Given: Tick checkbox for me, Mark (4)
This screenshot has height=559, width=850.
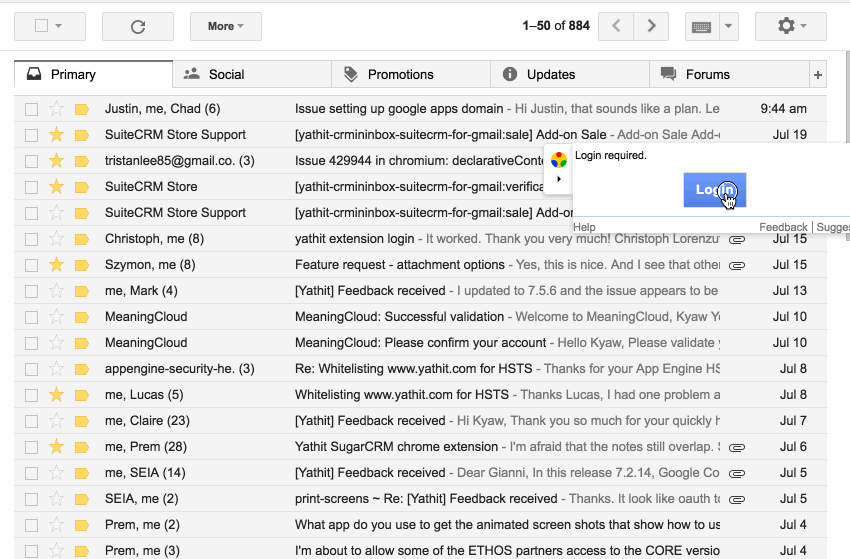Looking at the screenshot, I should (31, 291).
